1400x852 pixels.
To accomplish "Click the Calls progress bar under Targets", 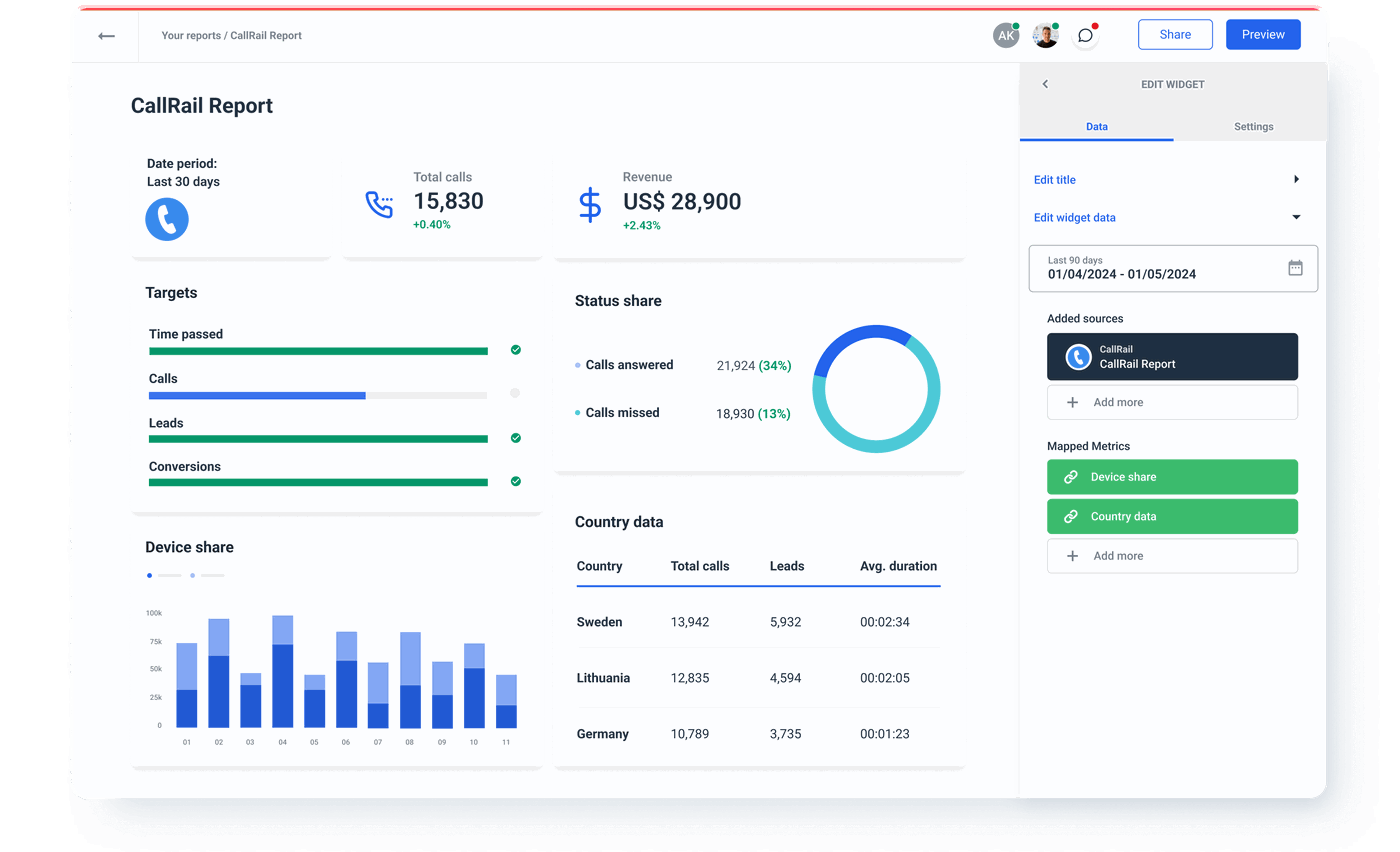I will [316, 395].
